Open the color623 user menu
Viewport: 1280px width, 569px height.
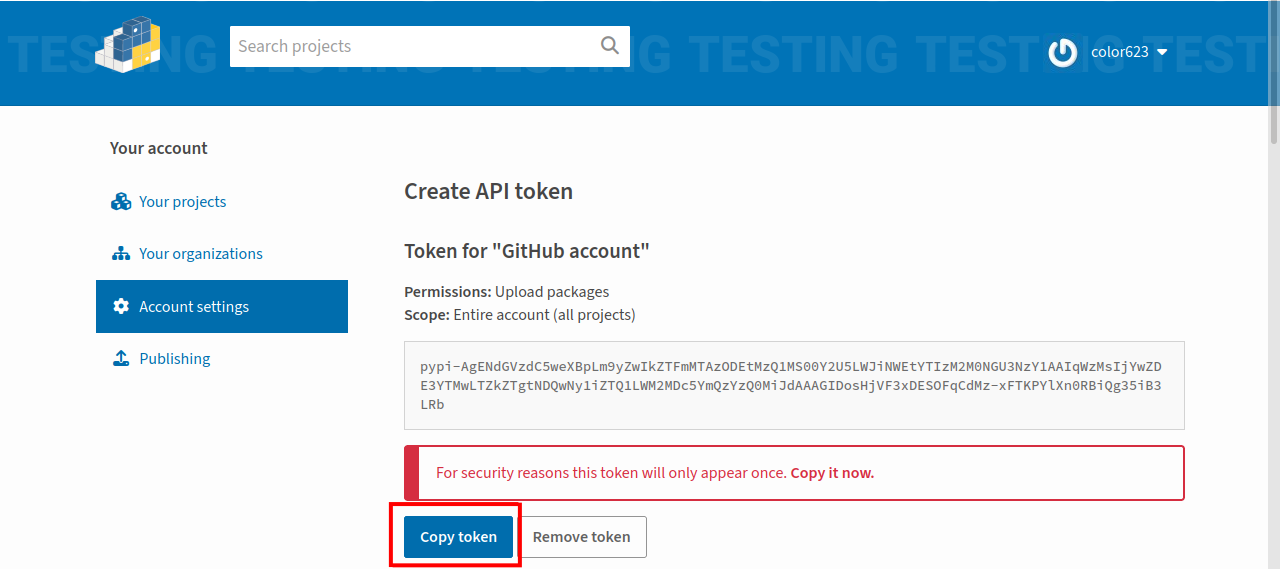point(1108,52)
